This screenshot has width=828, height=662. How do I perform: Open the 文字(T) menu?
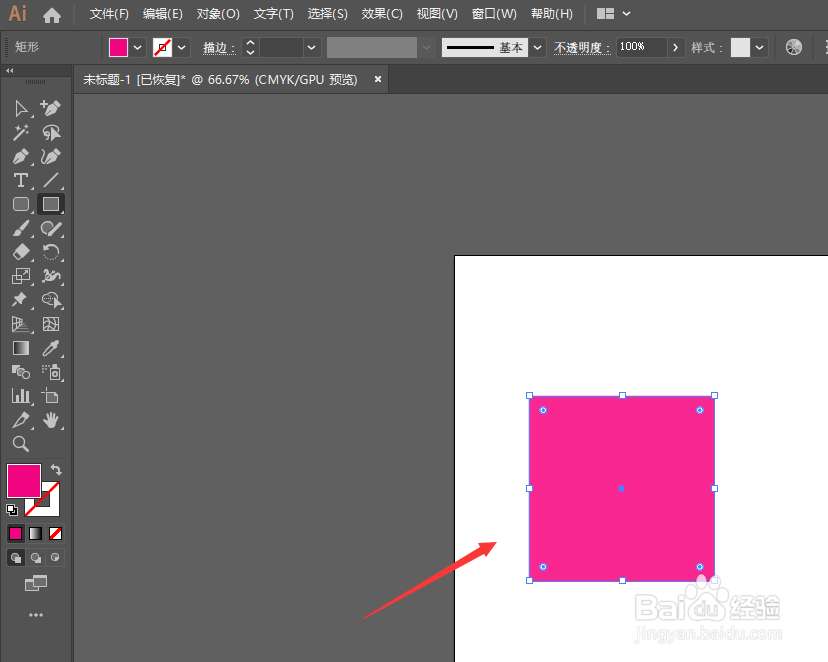pos(274,14)
